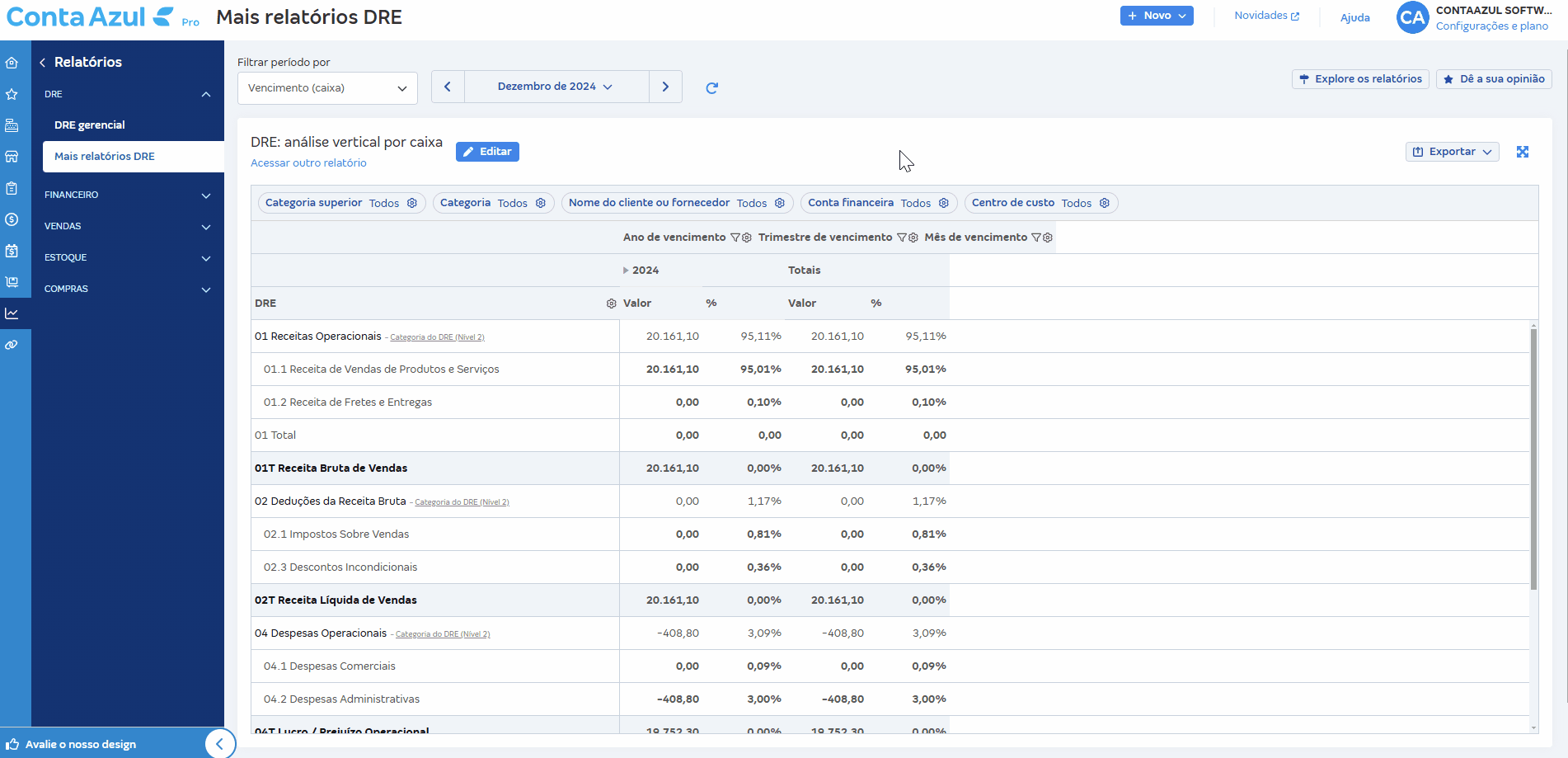1568x758 pixels.
Task: Expand the VENDAS sidebar section
Action: pos(128,226)
